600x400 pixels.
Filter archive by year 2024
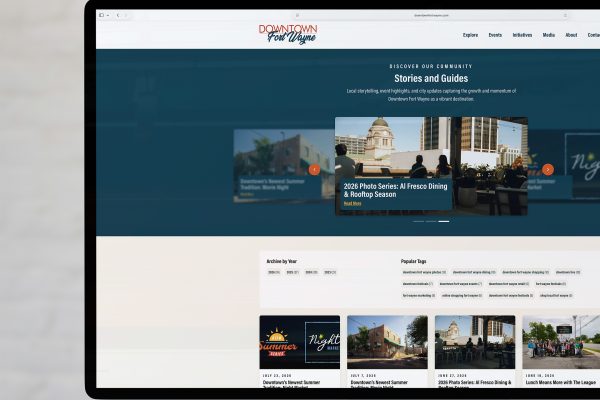(x=311, y=273)
